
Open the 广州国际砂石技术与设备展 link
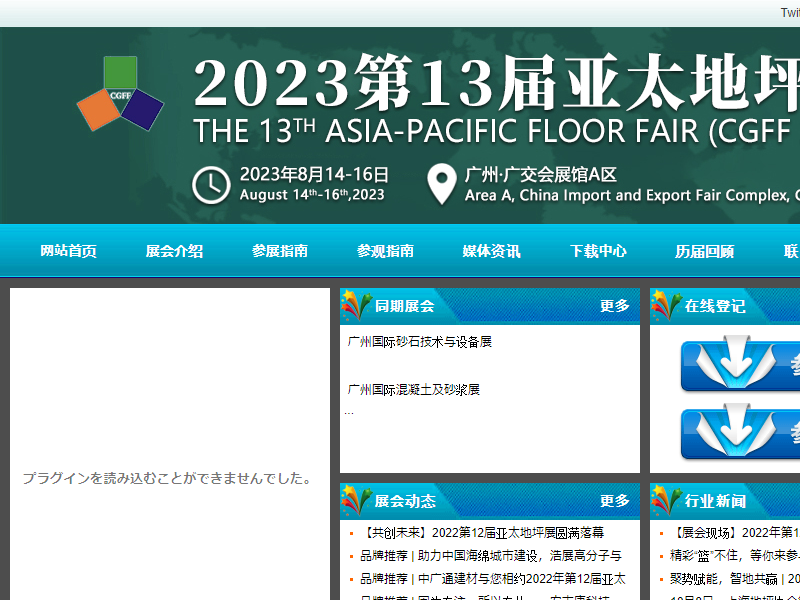point(419,342)
